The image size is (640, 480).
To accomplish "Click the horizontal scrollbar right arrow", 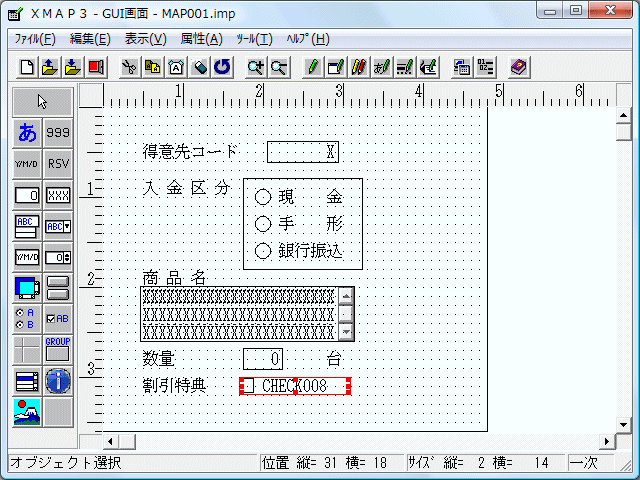I will (607, 441).
